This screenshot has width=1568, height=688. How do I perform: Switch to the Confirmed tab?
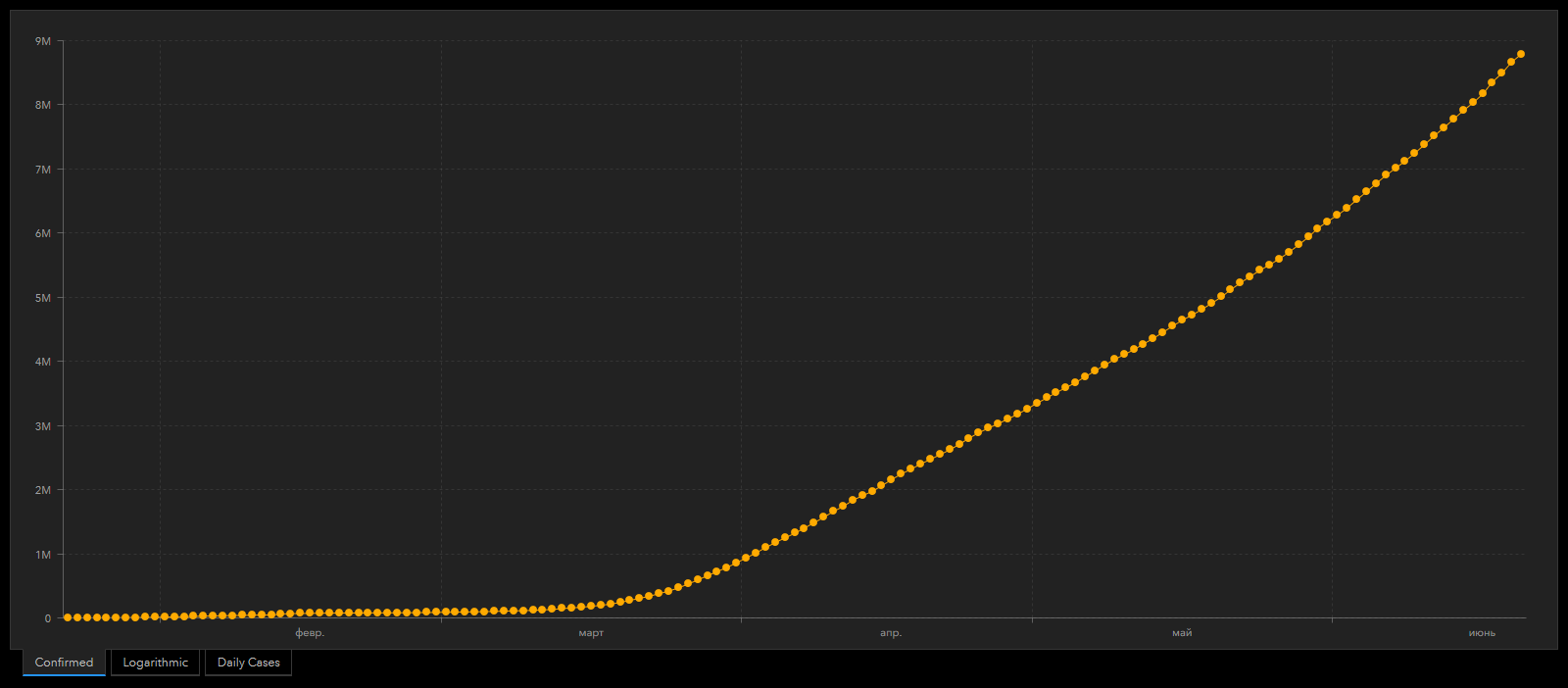pos(64,663)
